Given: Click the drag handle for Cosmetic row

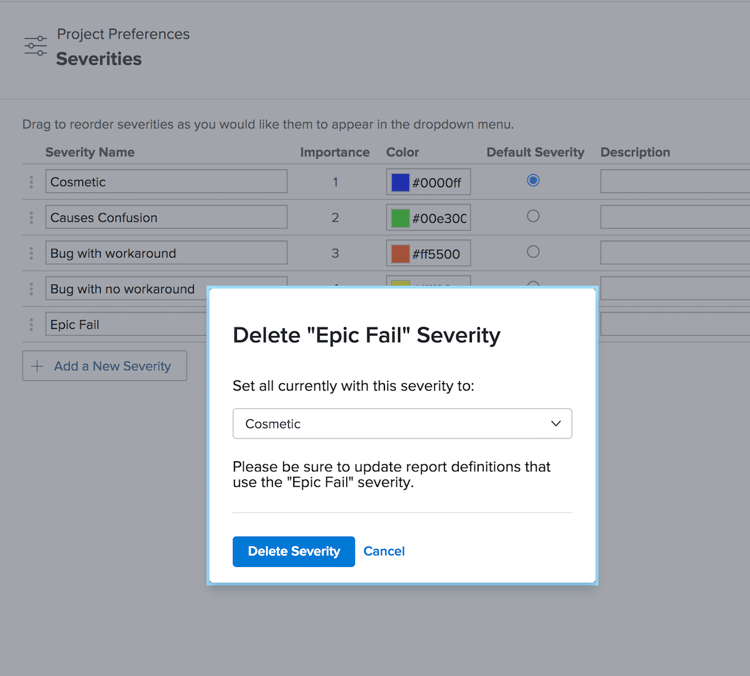Looking at the screenshot, I should point(31,182).
